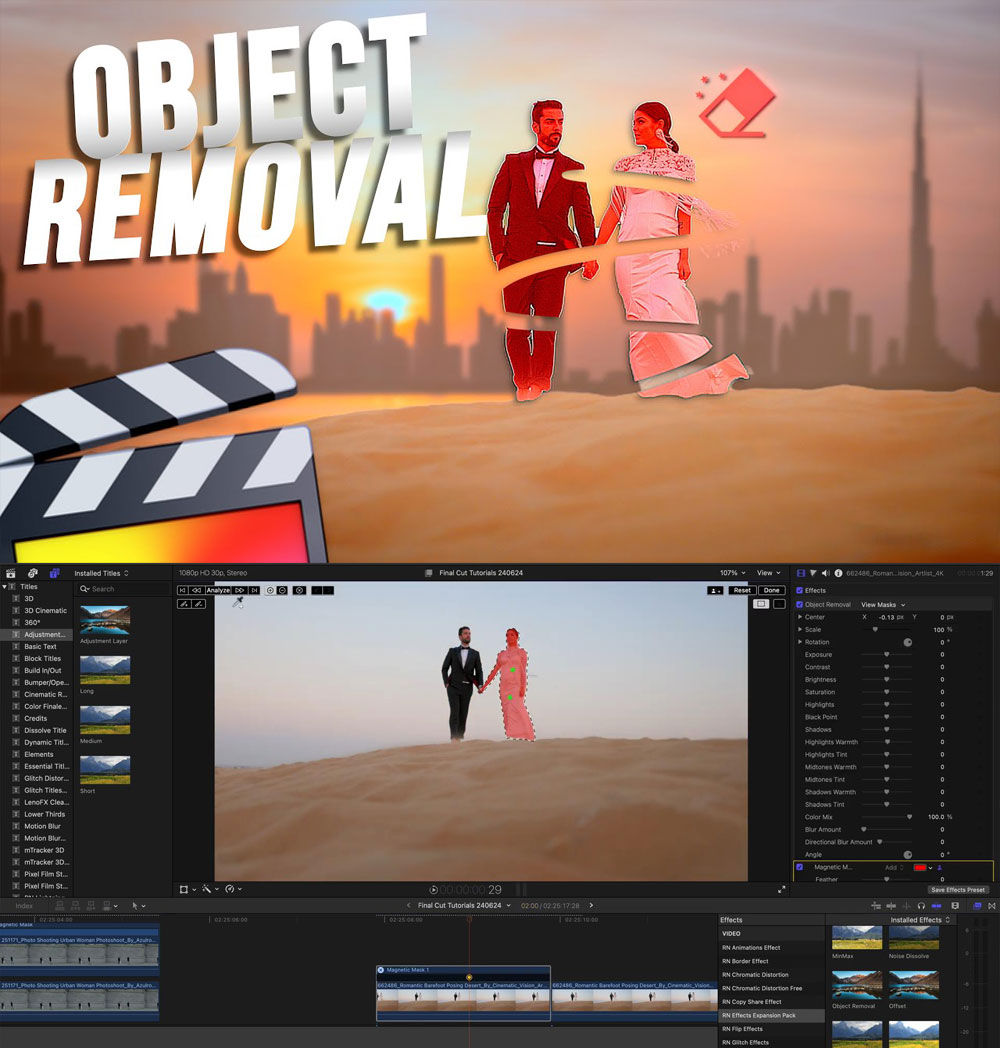The height and width of the screenshot is (1048, 1000).
Task: Jump to last frame in mask toolbar
Action: [254, 590]
